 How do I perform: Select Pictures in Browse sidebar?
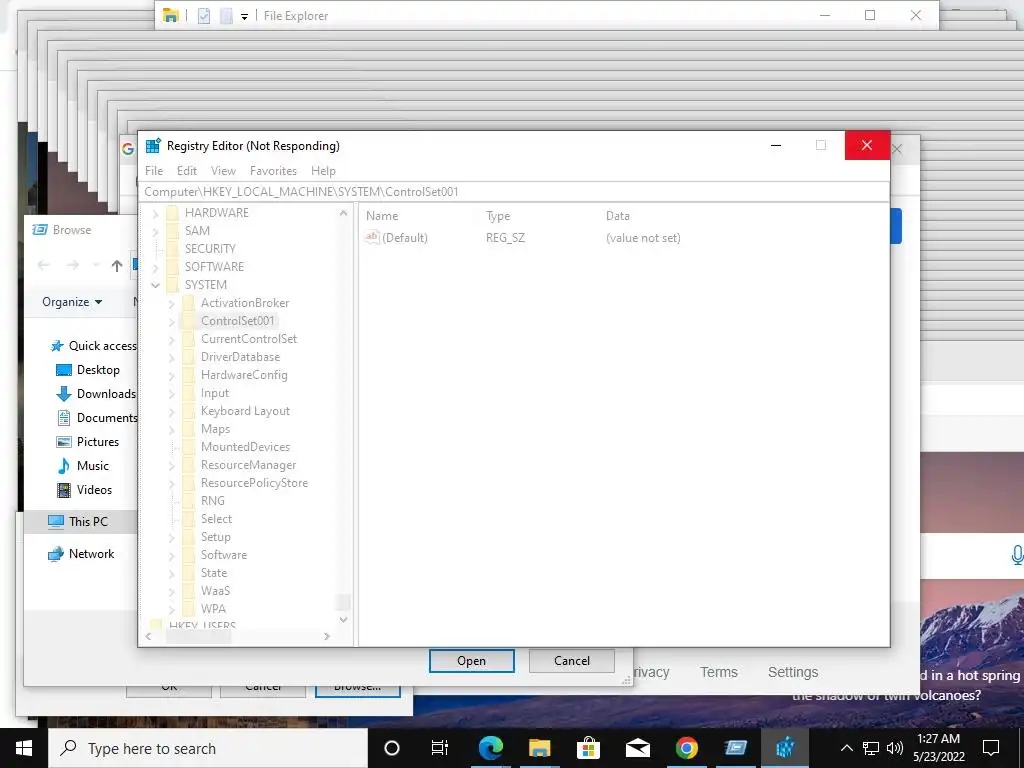[88, 441]
